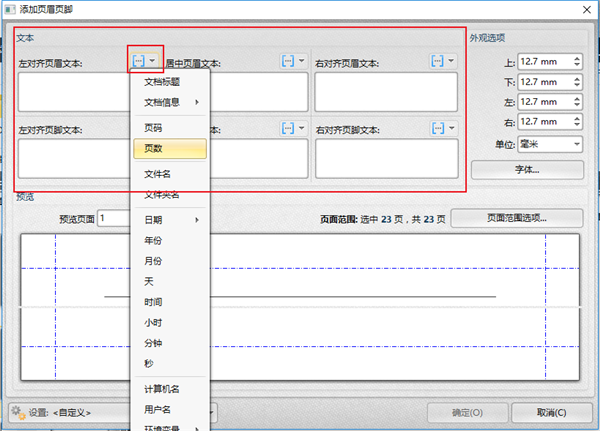600x431 pixels.
Task: Click the 取消(C) button
Action: pos(551,413)
